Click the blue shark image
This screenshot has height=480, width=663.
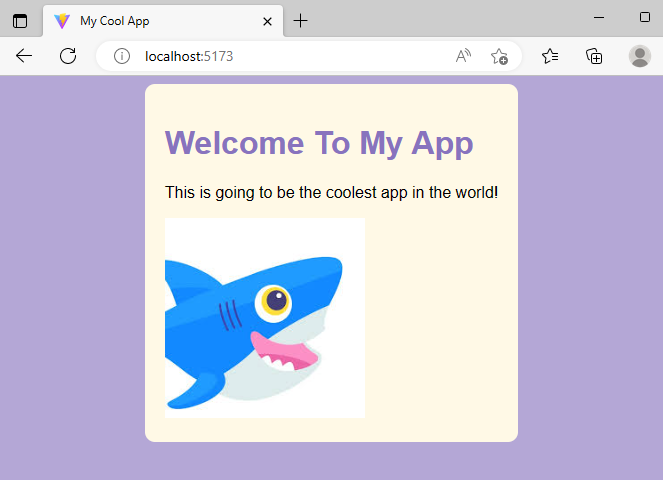(265, 318)
